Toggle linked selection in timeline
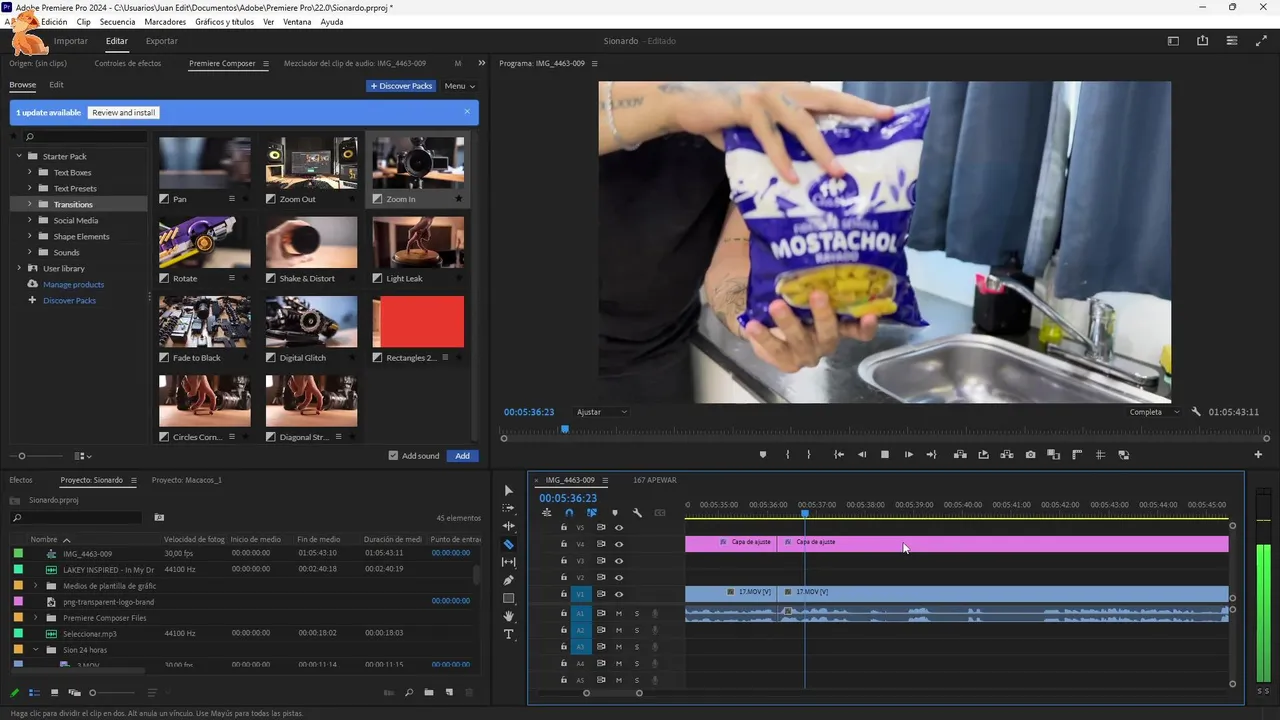Image resolution: width=1280 pixels, height=720 pixels. pos(592,513)
